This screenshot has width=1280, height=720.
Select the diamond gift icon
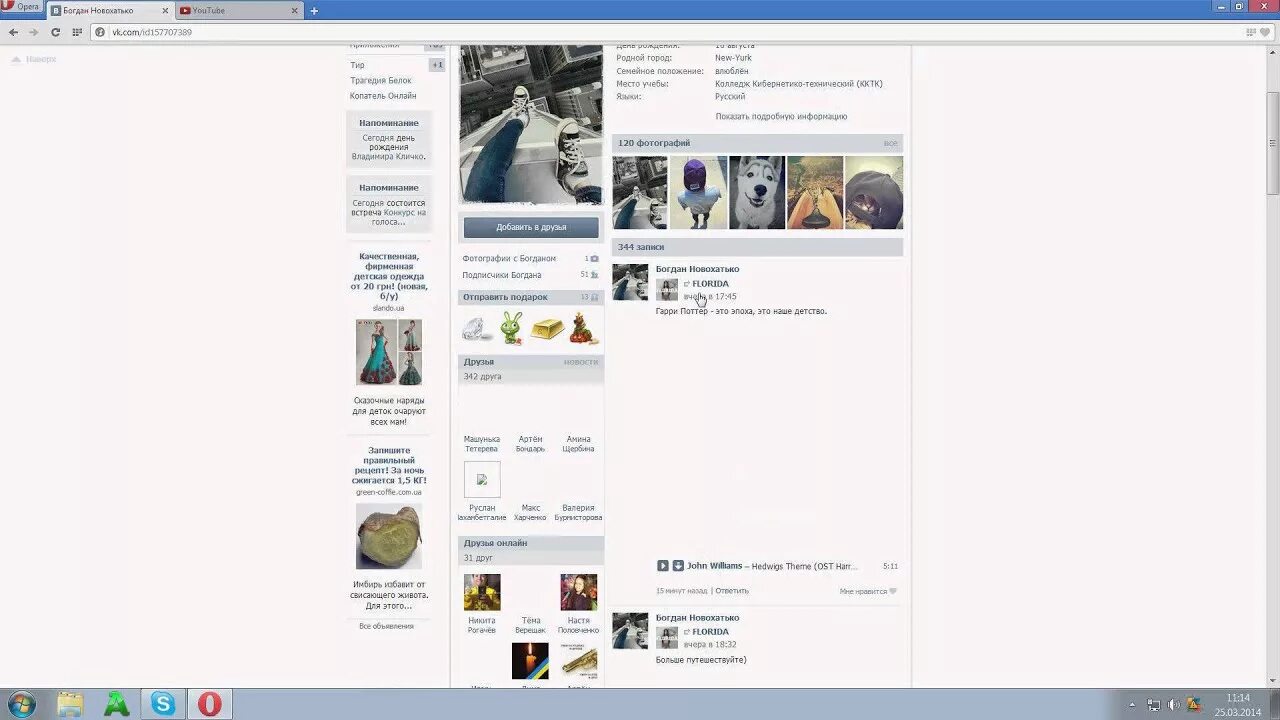point(478,328)
